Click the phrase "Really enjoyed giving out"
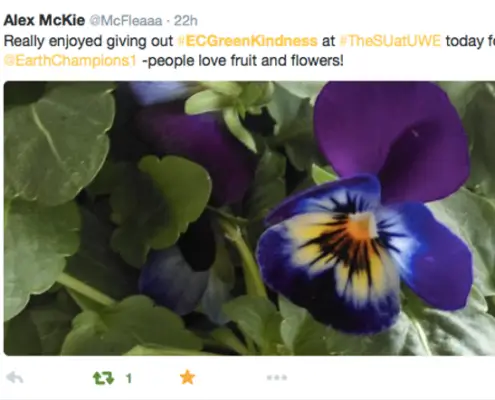 88,41
